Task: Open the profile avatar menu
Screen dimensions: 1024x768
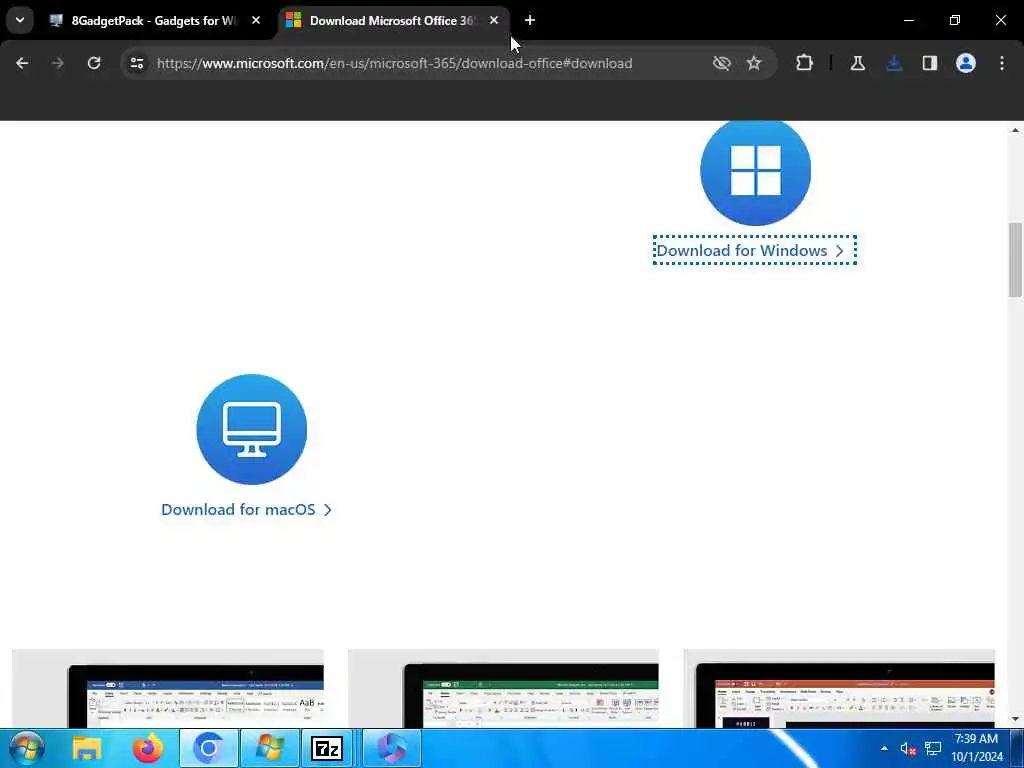Action: (966, 63)
